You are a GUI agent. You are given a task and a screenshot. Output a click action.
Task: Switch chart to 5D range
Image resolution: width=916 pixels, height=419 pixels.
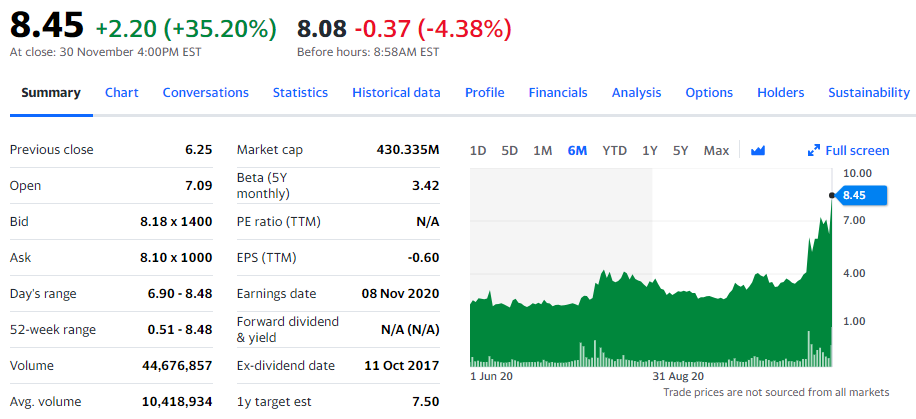tap(510, 151)
